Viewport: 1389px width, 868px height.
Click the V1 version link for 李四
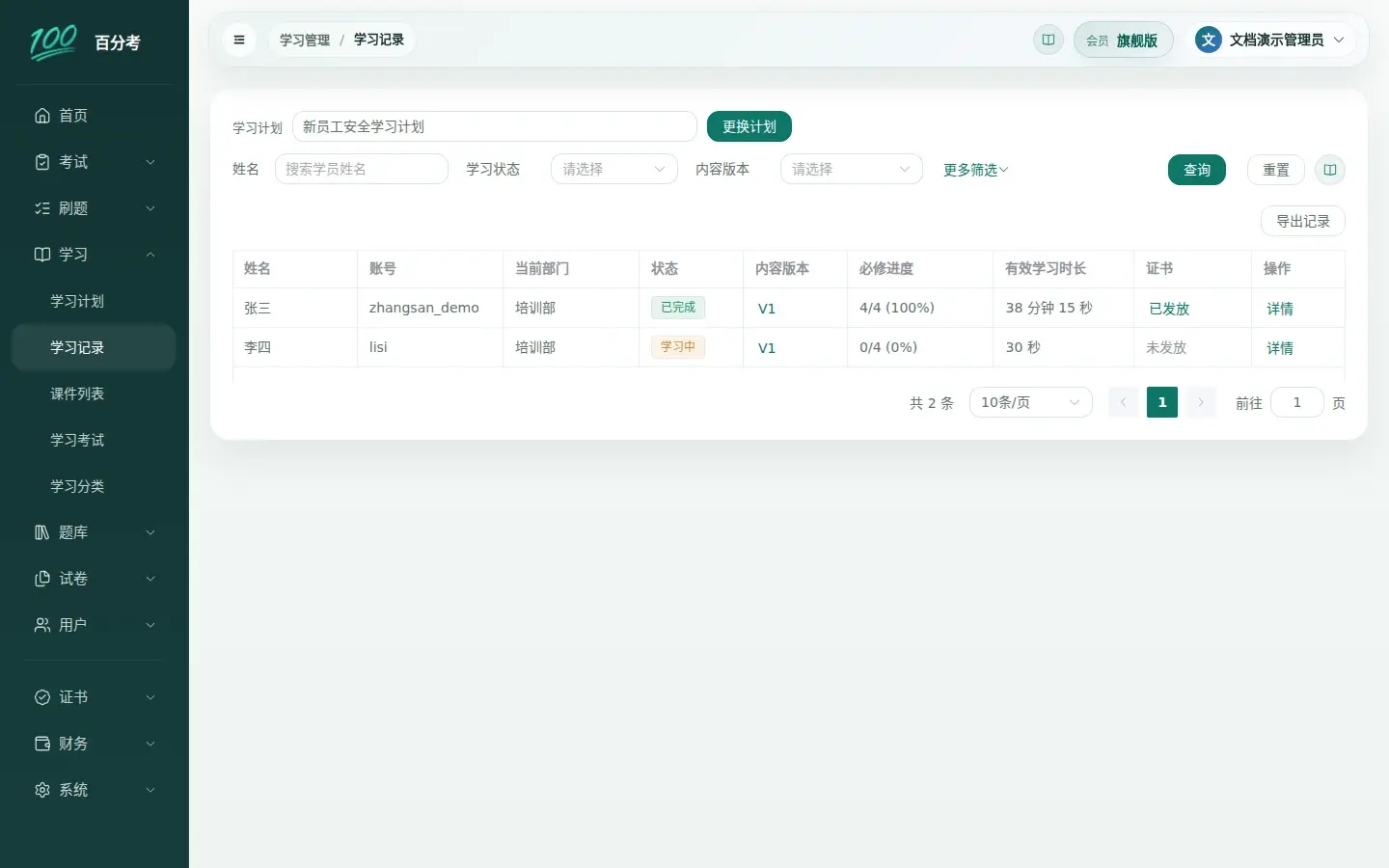767,348
